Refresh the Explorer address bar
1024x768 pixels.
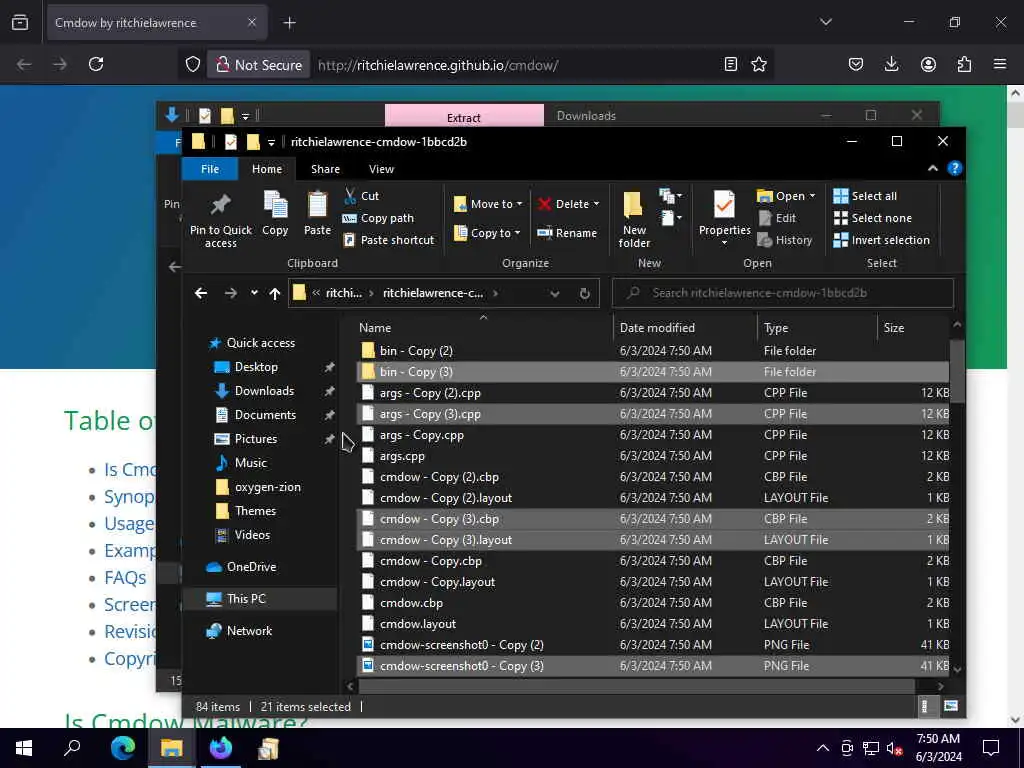pyautogui.click(x=584, y=293)
